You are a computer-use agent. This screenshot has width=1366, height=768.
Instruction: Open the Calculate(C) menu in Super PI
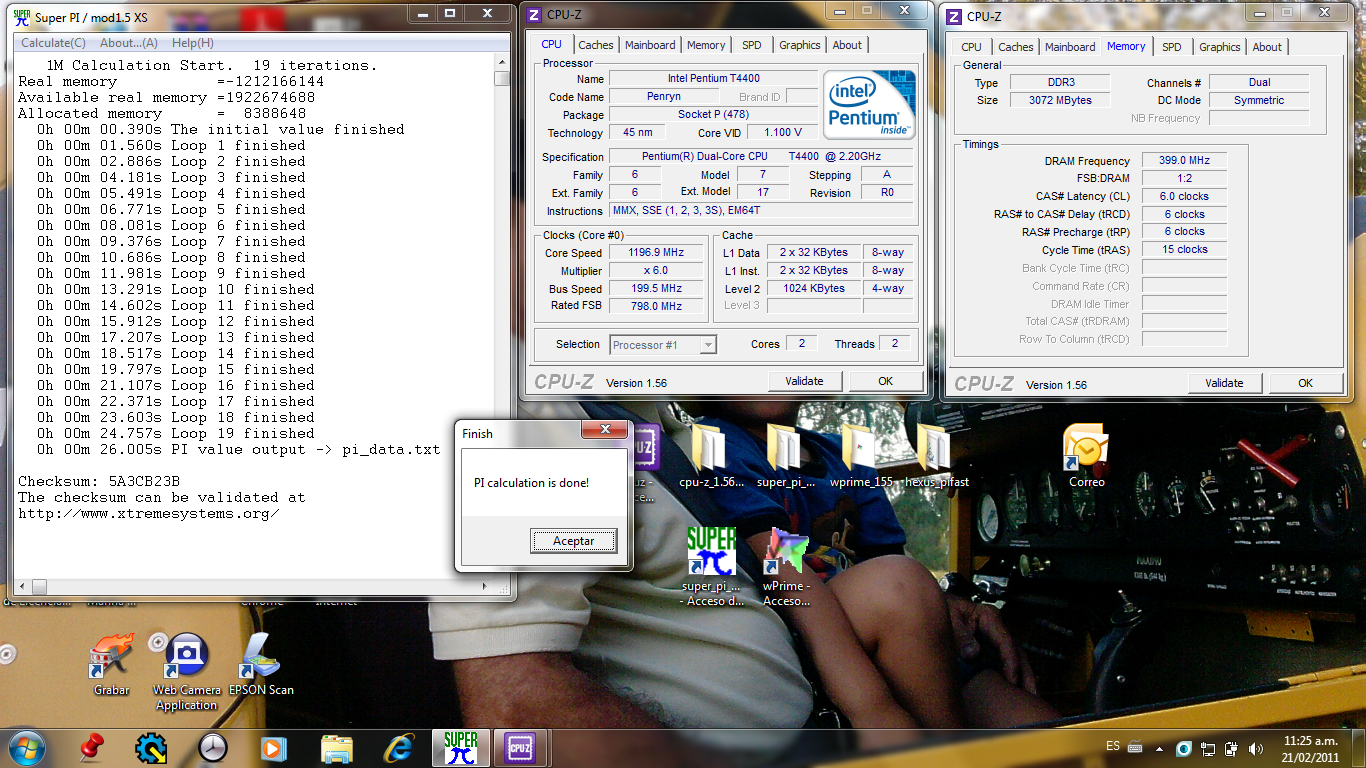53,43
